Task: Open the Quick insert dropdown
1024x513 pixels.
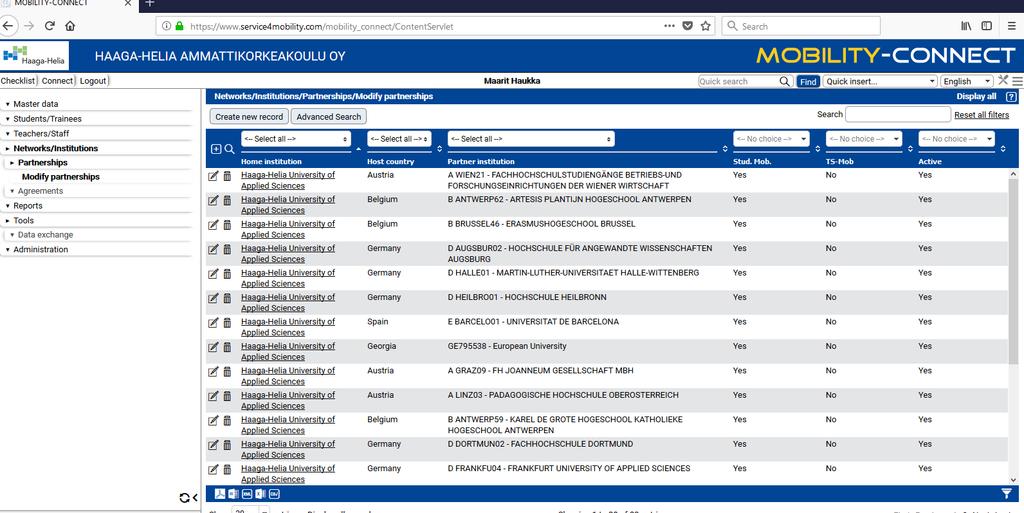Action: point(880,81)
